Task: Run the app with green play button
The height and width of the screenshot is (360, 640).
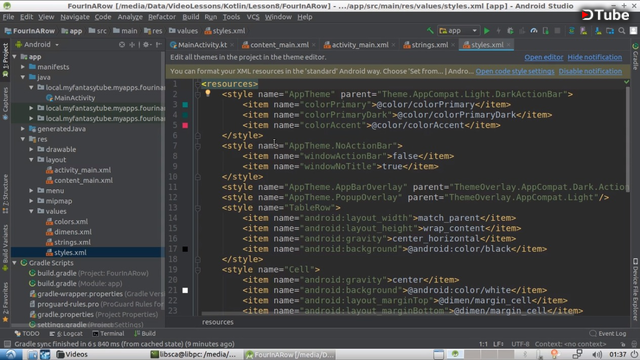Action: [487, 31]
